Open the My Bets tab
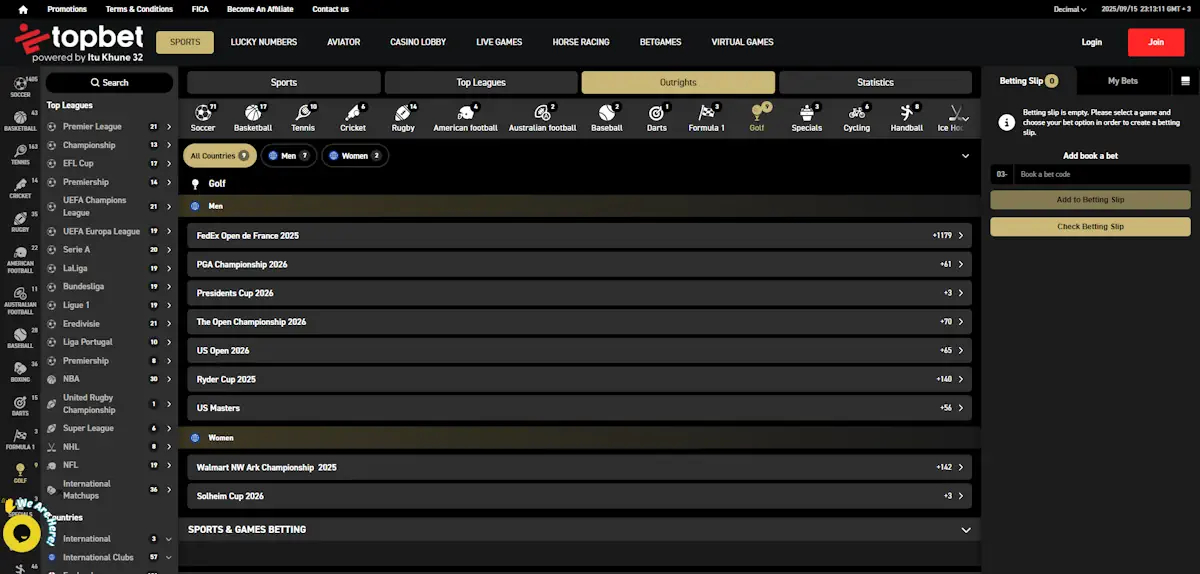Viewport: 1200px width, 574px height. pos(1122,81)
